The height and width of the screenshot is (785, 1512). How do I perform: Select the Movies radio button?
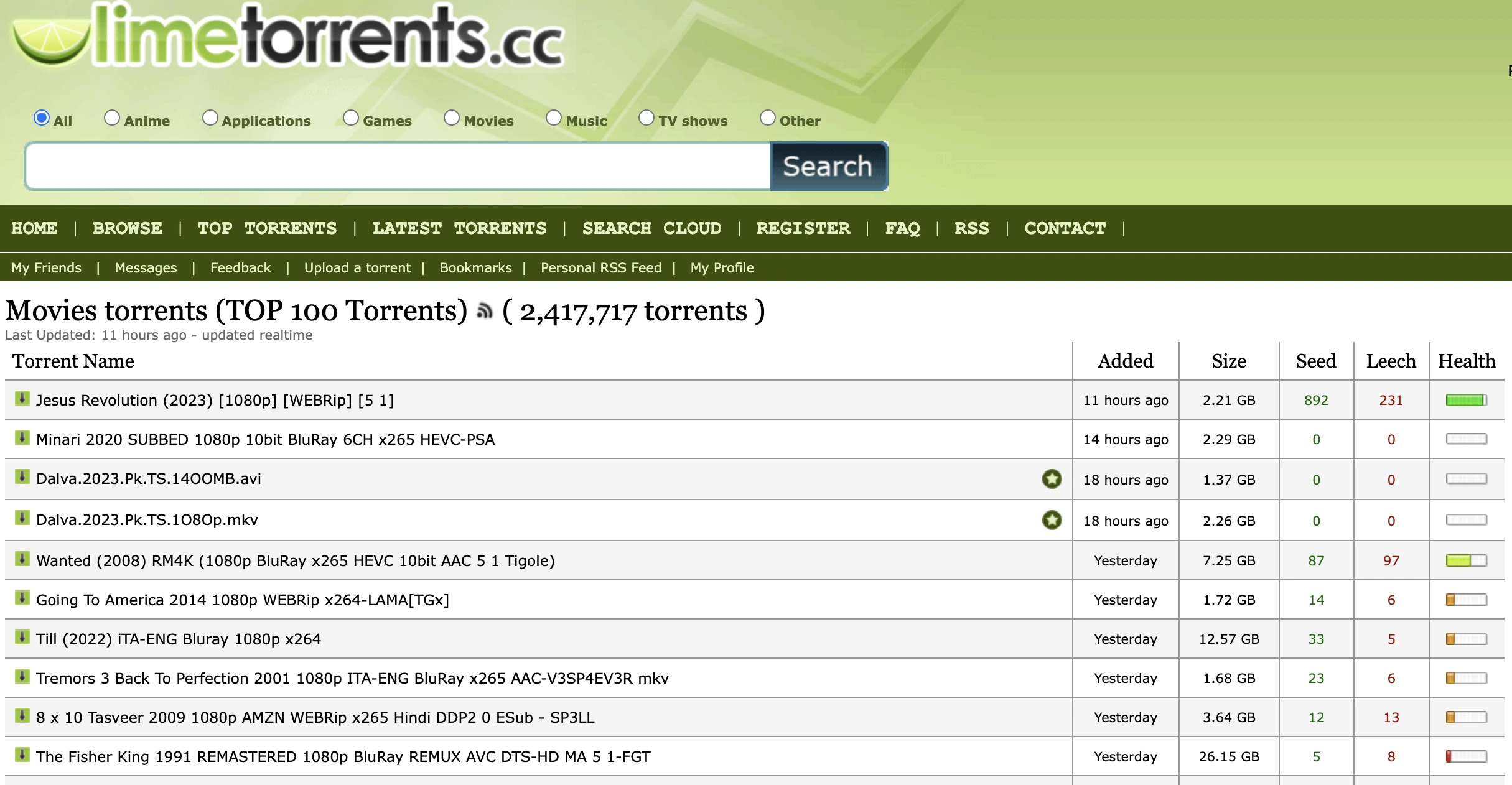(x=452, y=118)
